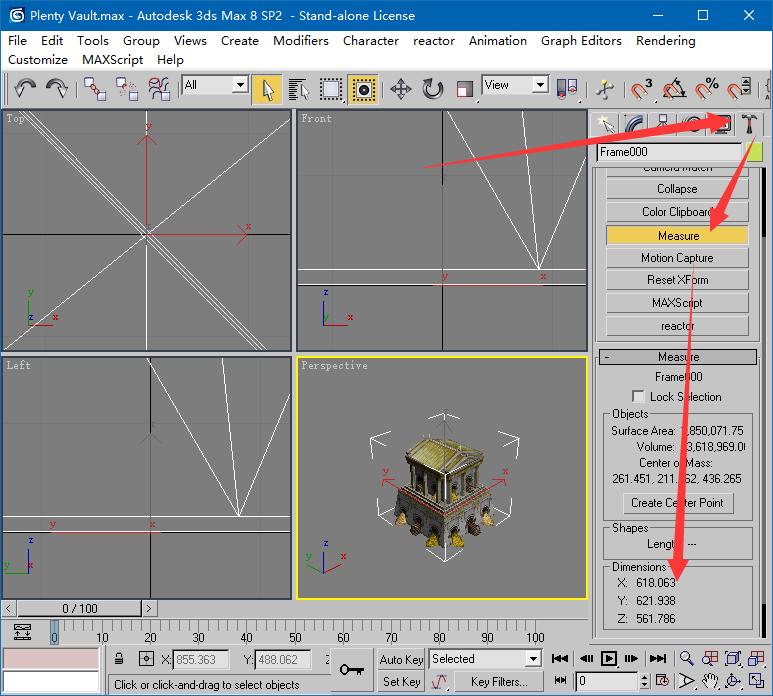Toggle the Auto Key button
773x696 pixels.
pos(401,660)
